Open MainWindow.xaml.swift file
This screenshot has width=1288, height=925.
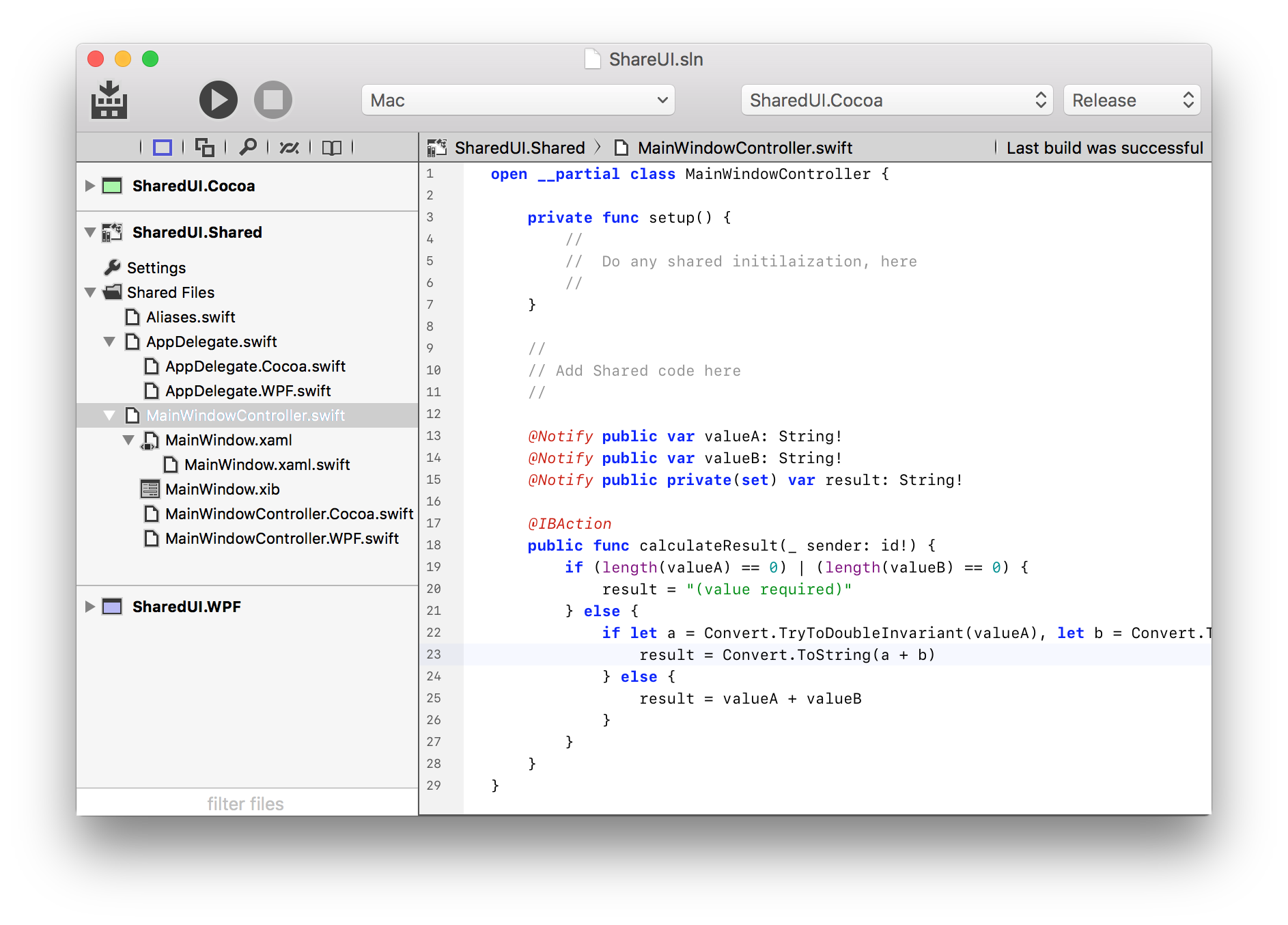[x=267, y=465]
